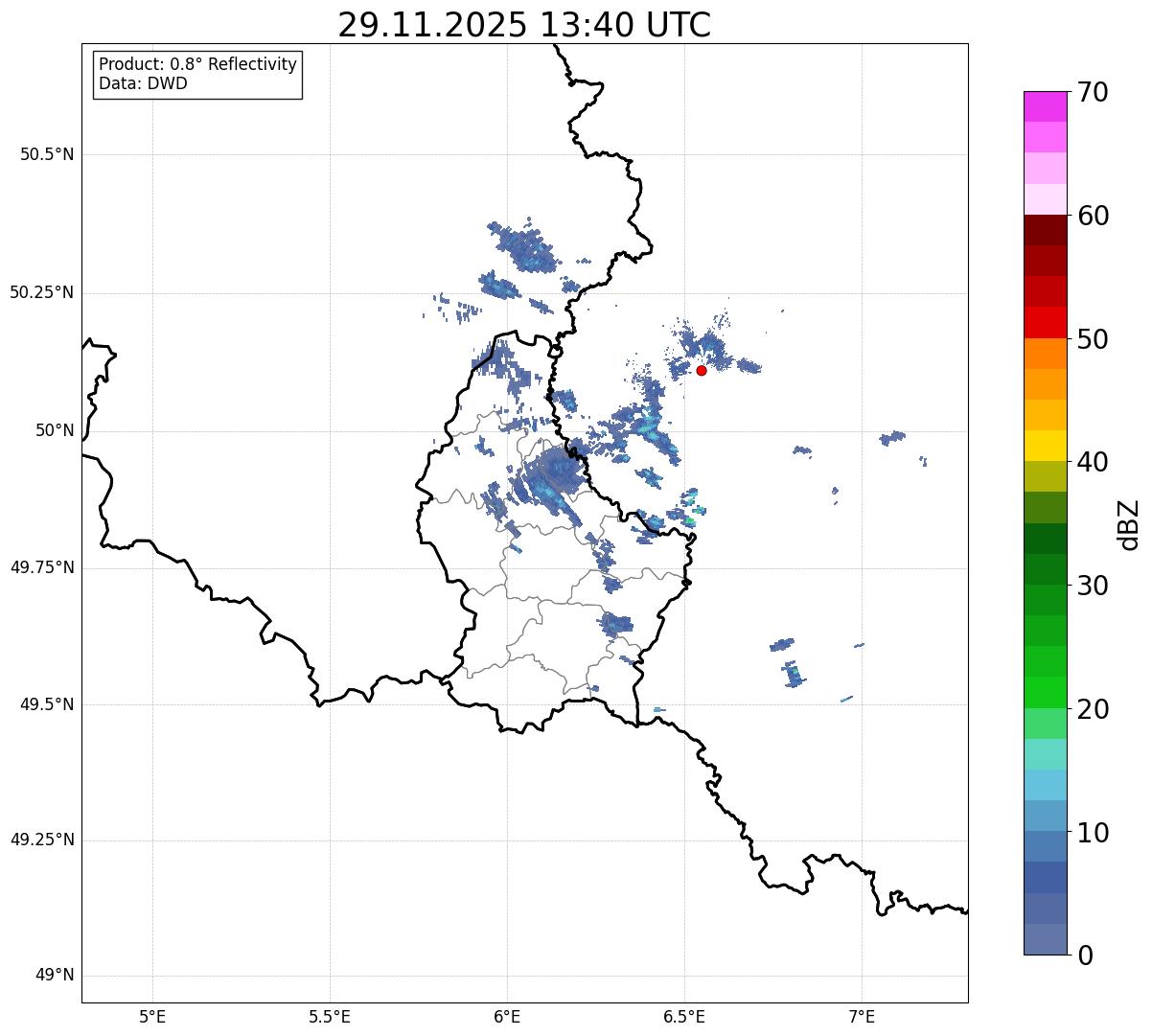This screenshot has width=1152, height=1036.
Task: Click the colorbar tick value 30
Action: (x=1092, y=586)
